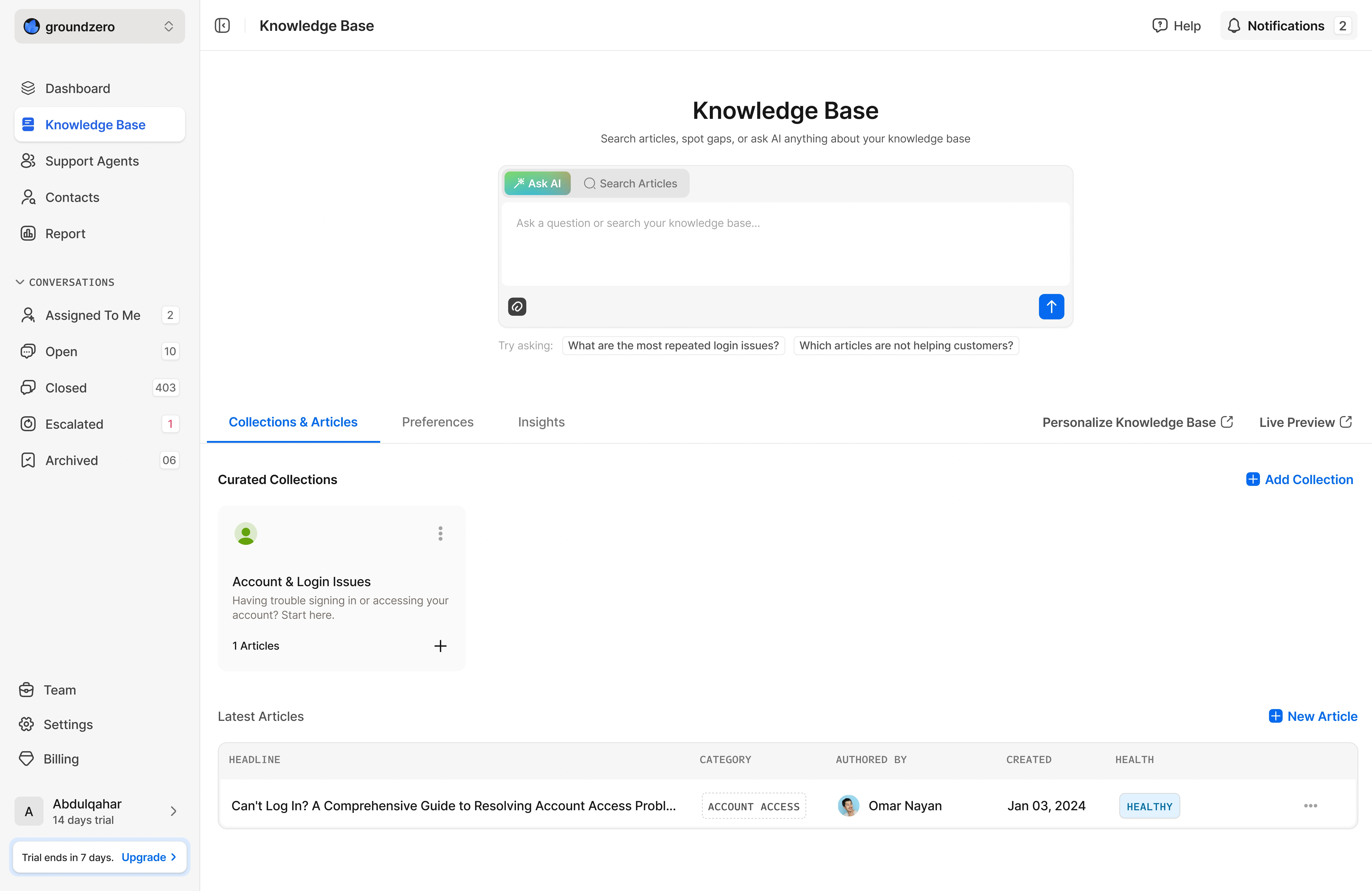Screen dimensions: 1372x891
Task: Collapse the sidebar with the panel icon
Action: 222,25
